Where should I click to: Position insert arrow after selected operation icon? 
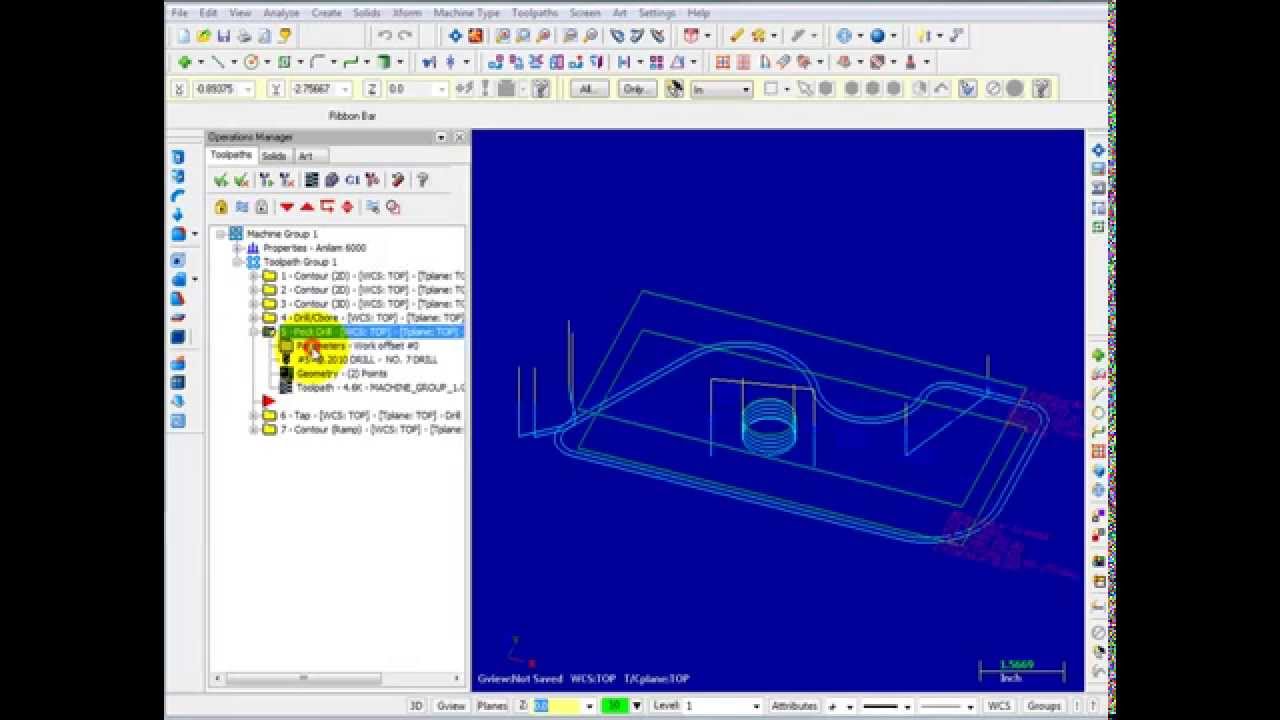point(327,207)
